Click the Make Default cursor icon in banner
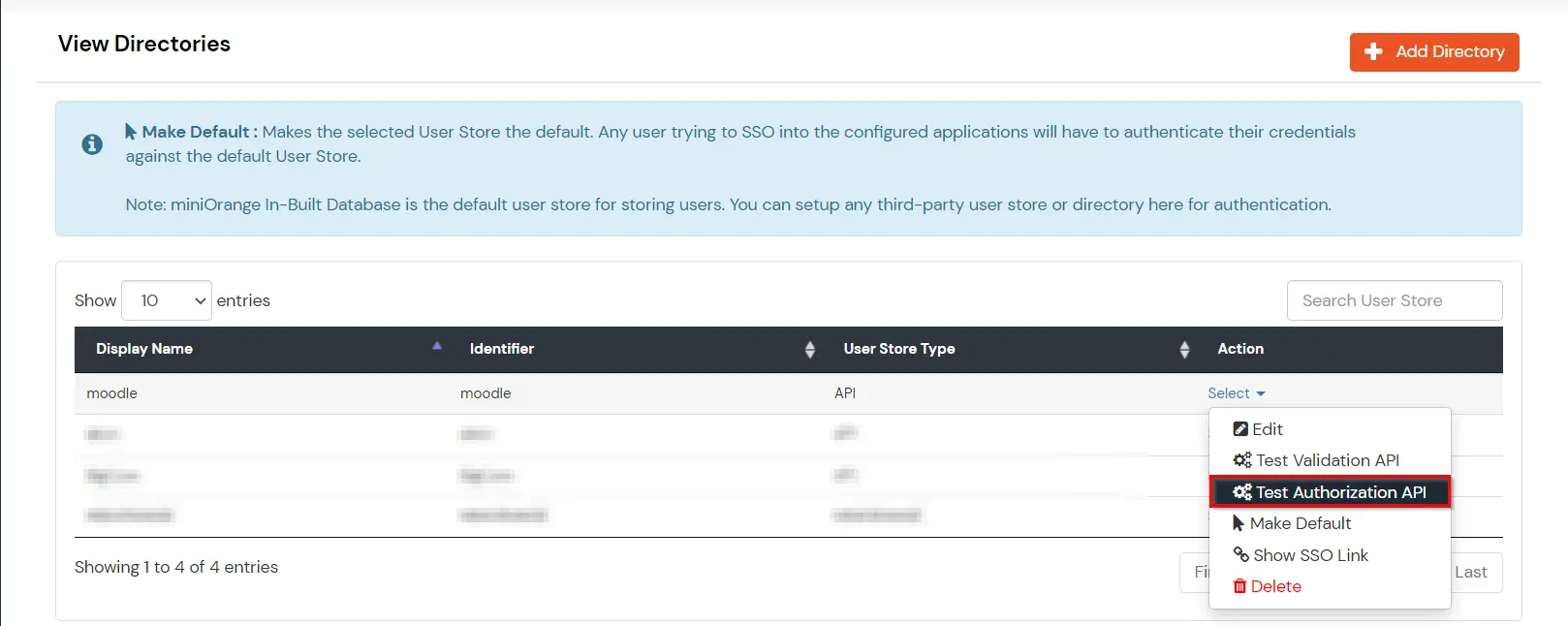This screenshot has width=1568, height=626. pos(131,131)
